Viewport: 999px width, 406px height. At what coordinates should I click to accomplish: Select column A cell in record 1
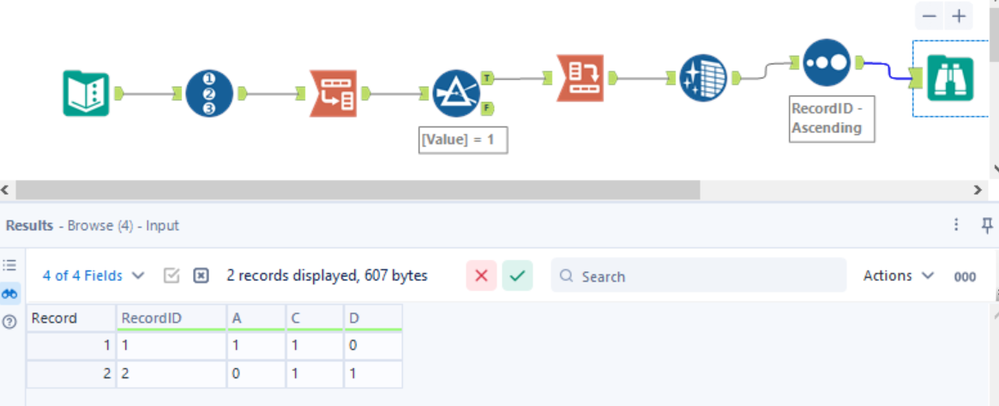tap(256, 345)
